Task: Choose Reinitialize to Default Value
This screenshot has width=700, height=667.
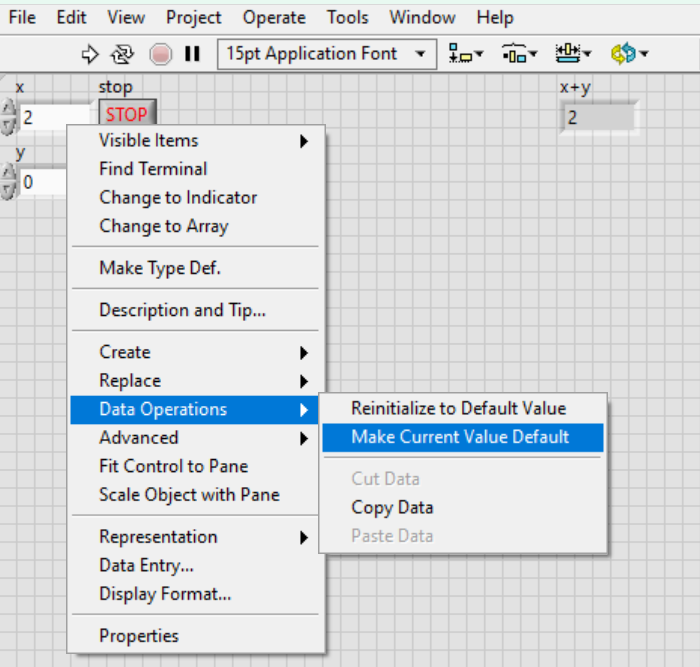Action: tap(458, 408)
